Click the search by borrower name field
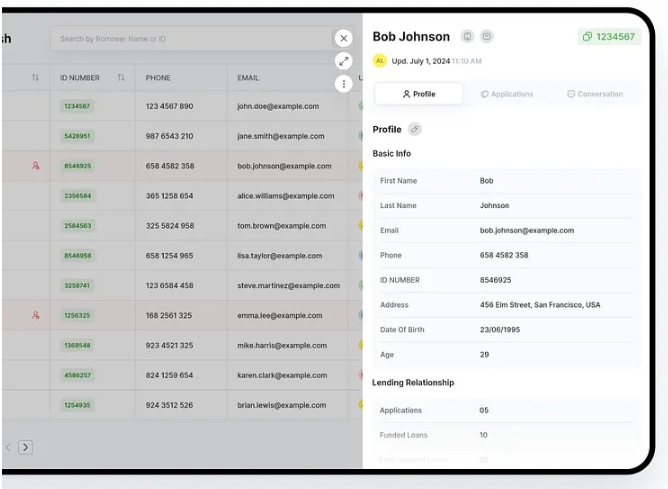This screenshot has width=668, height=489. (x=190, y=39)
